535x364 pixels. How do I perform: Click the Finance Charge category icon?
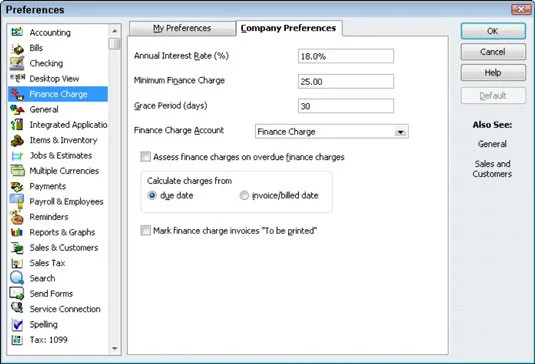coord(17,94)
